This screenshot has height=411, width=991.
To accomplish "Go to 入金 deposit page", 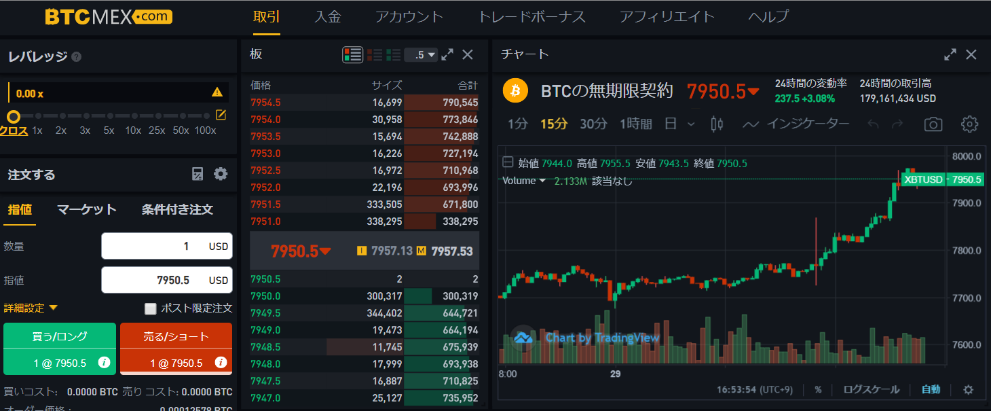I will 327,17.
